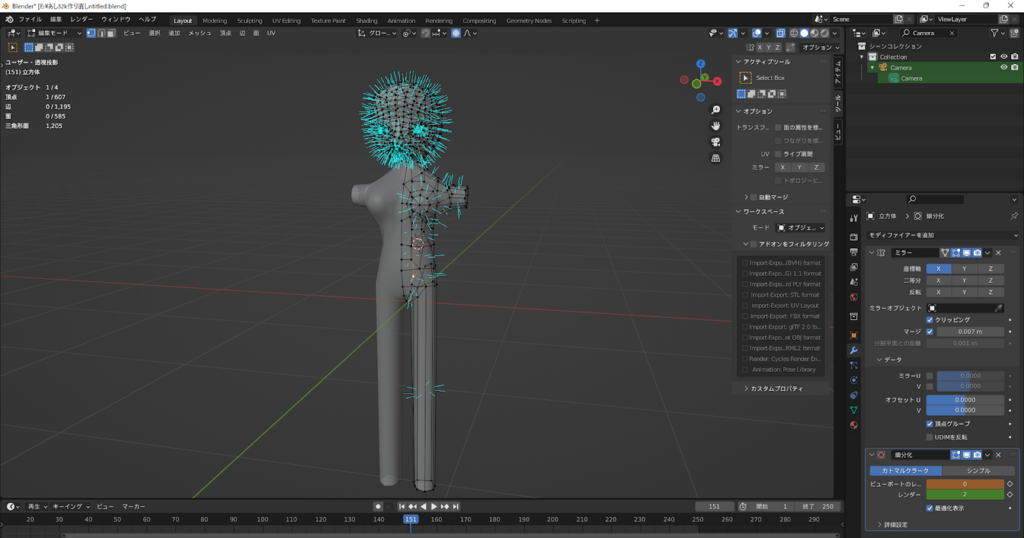Click the current frame field showing 151

[714, 506]
